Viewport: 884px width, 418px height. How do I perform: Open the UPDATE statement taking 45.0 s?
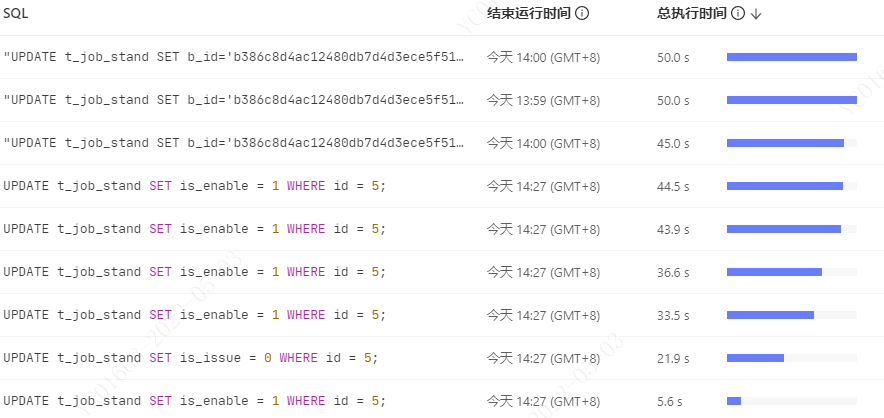[x=233, y=143]
